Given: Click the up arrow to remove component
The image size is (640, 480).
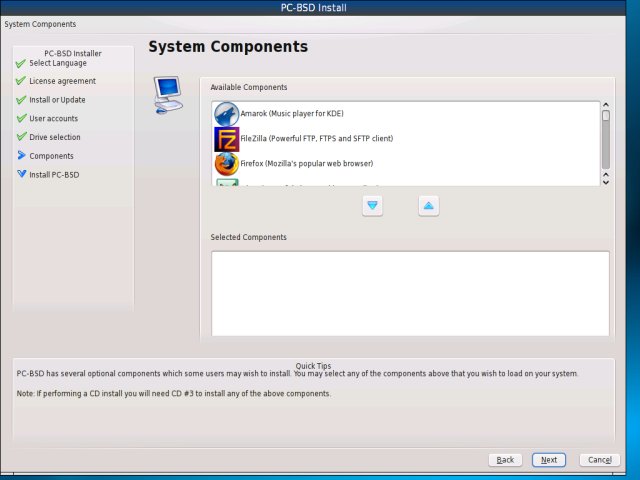Looking at the screenshot, I should (x=429, y=205).
